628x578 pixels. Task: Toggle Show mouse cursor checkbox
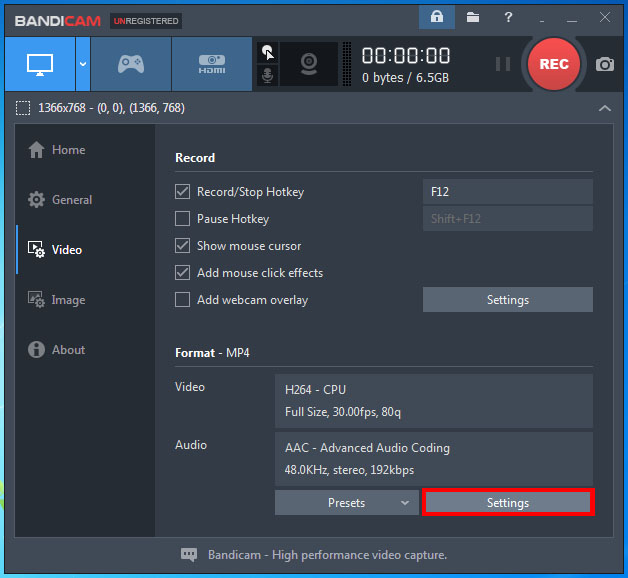(182, 246)
